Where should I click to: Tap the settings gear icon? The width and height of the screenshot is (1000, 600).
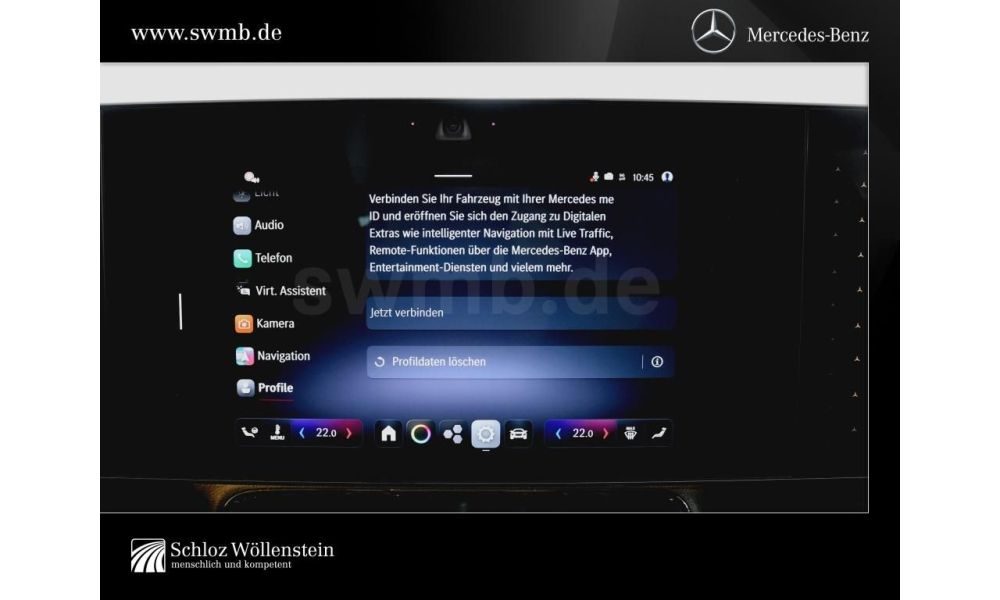[485, 434]
